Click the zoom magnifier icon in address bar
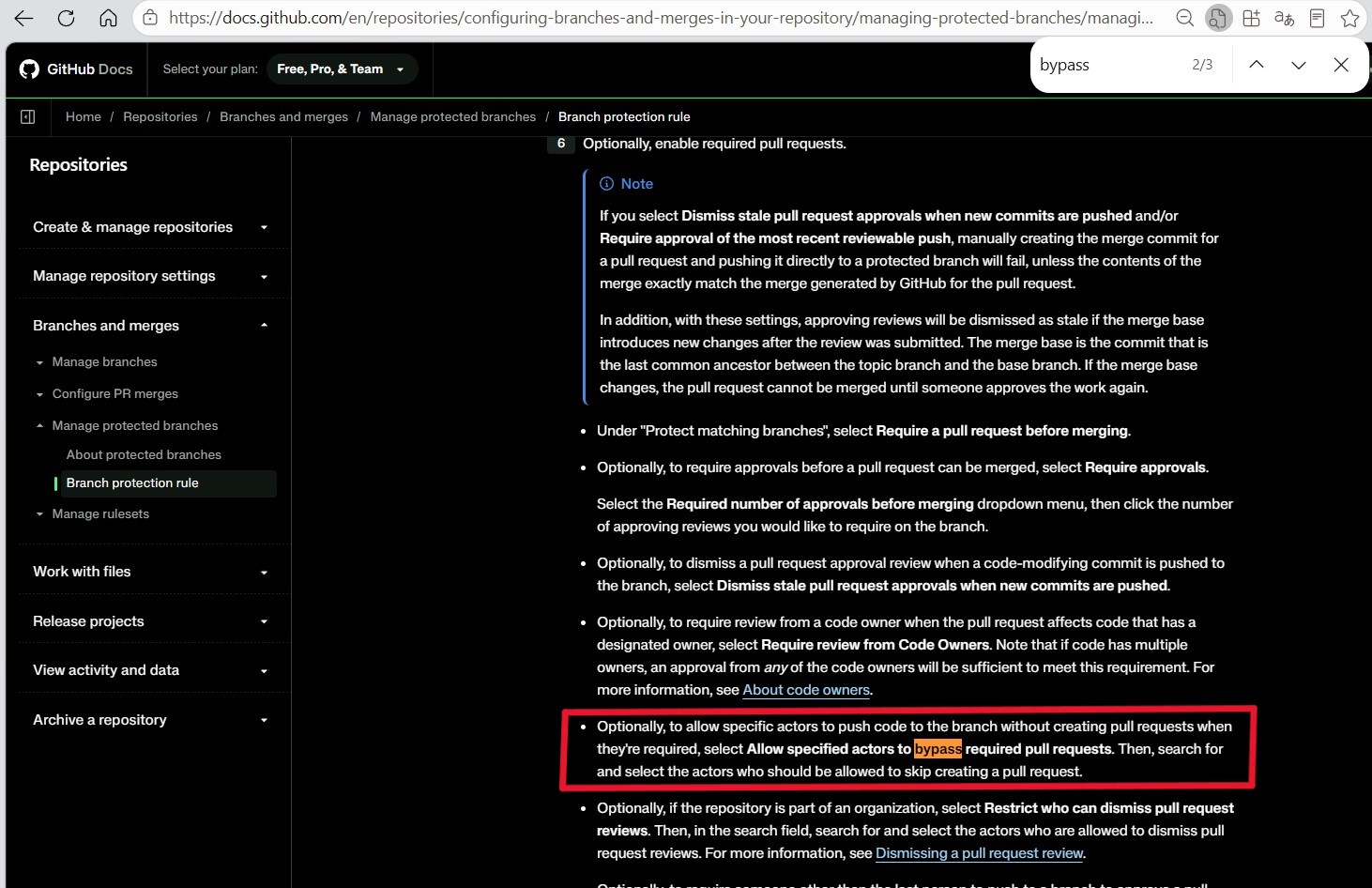This screenshot has height=888, width=1372. pos(1185,18)
